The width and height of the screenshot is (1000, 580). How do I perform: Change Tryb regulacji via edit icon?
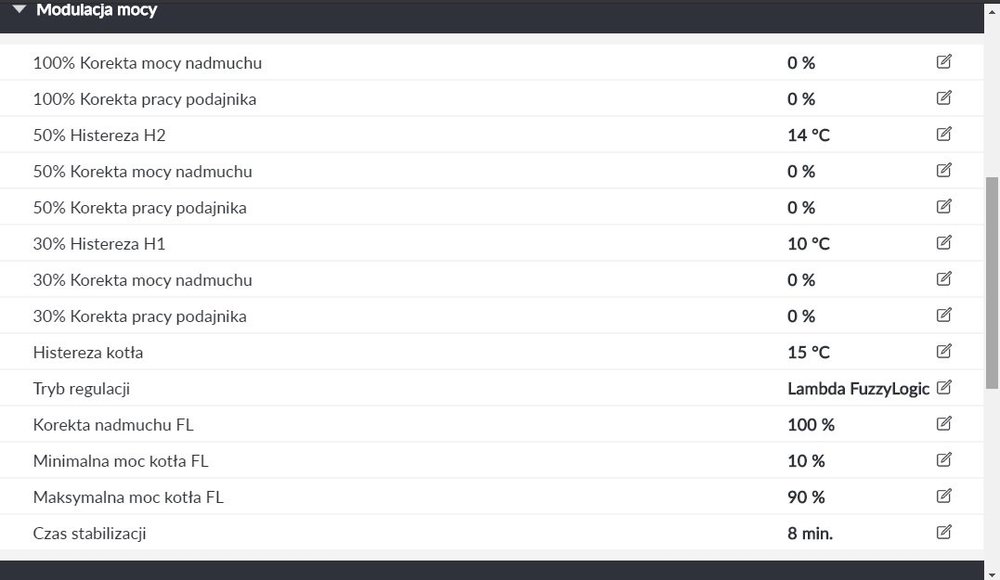click(x=944, y=388)
